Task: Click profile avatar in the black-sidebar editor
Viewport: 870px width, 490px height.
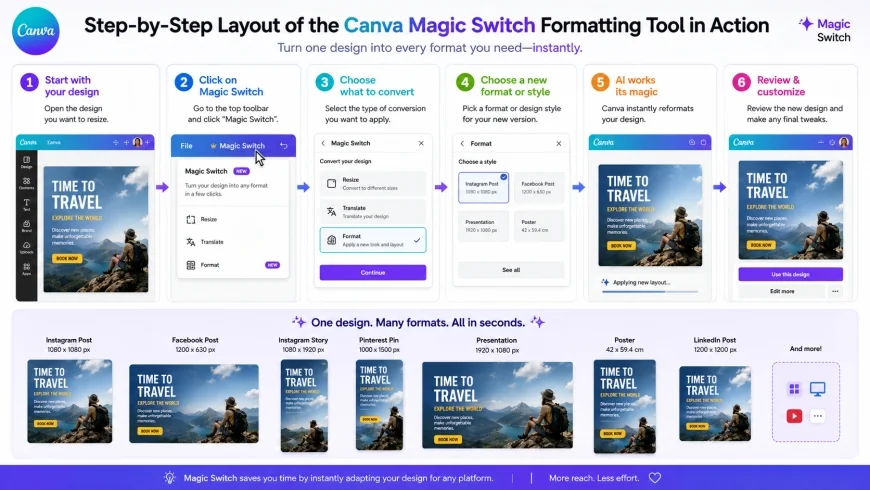Action: coord(138,142)
